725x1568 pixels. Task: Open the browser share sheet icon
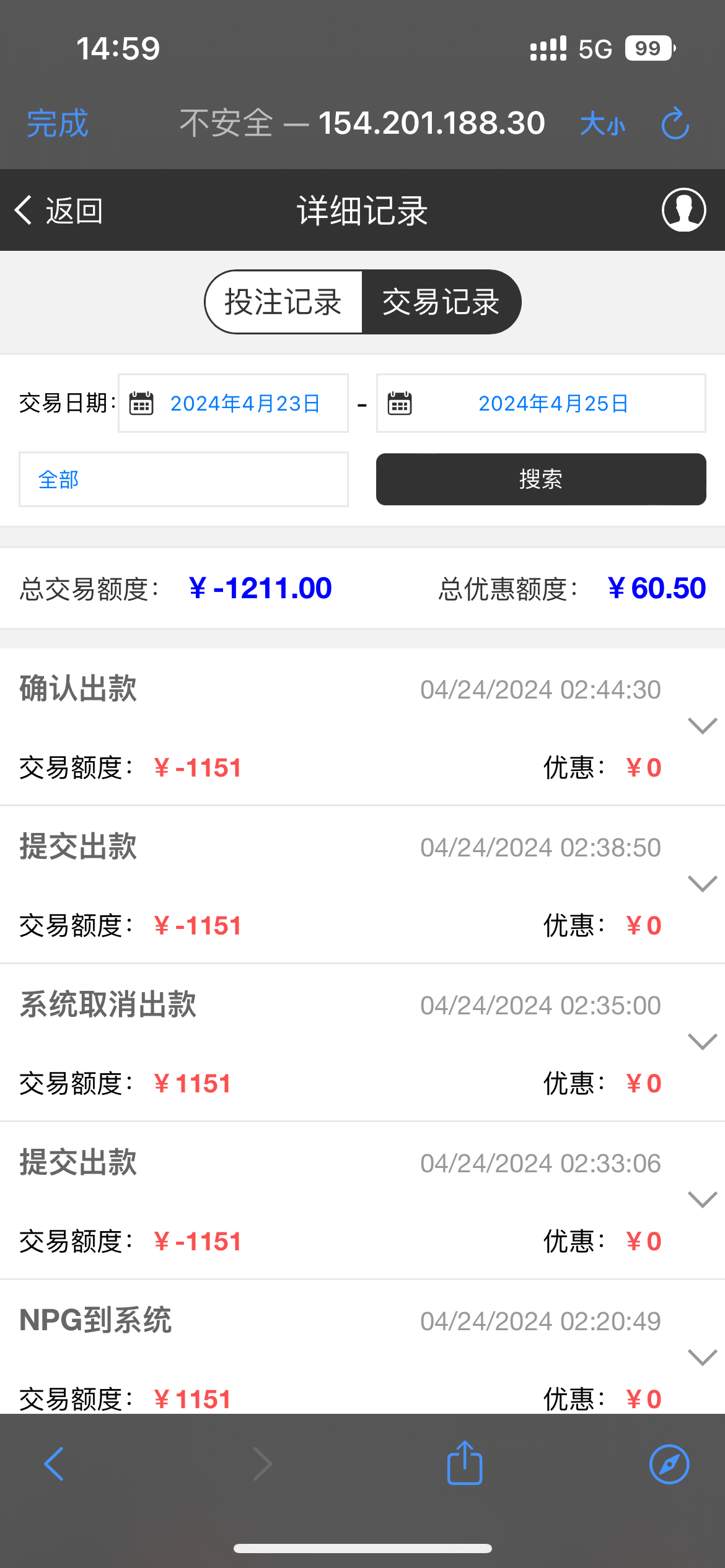(465, 1463)
